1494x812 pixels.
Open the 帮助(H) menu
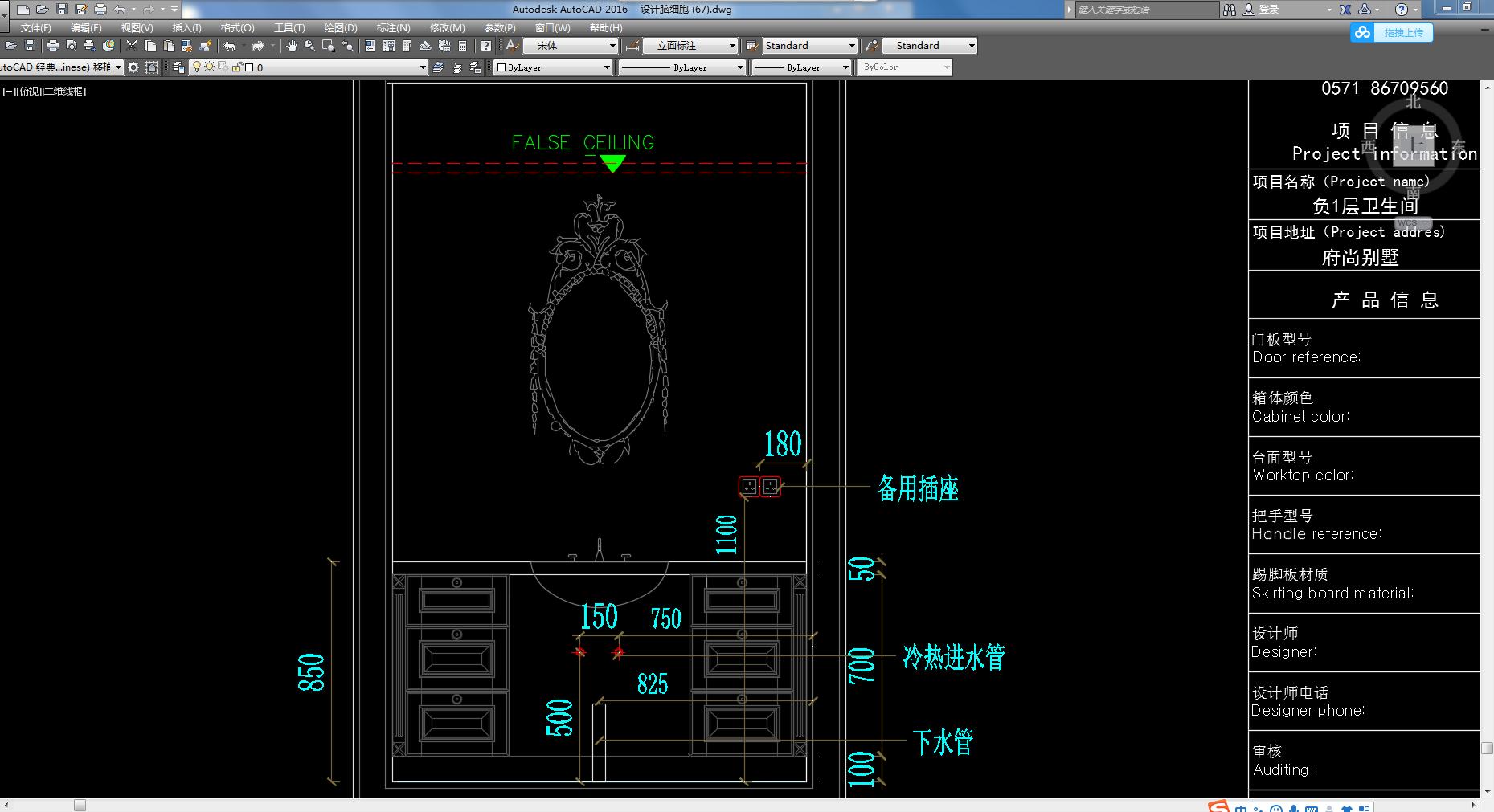[605, 27]
